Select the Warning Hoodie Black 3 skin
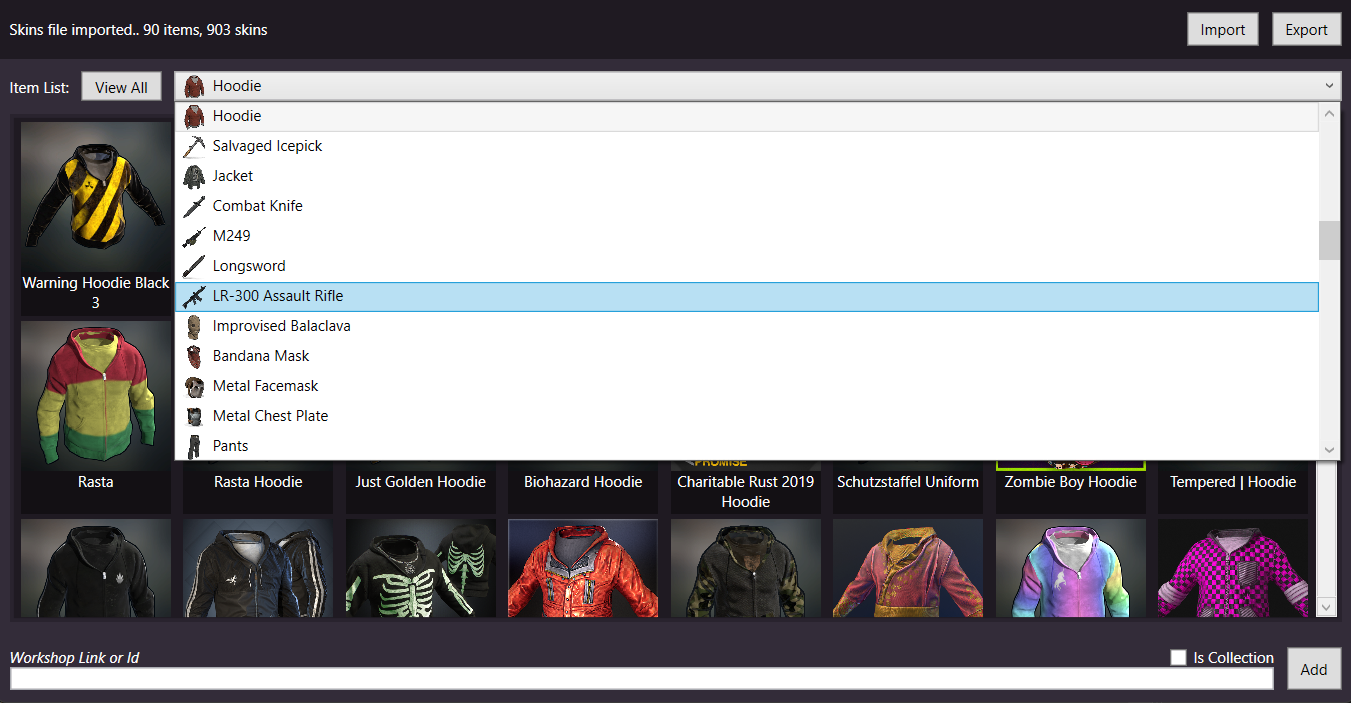The image size is (1351, 703). [x=96, y=215]
